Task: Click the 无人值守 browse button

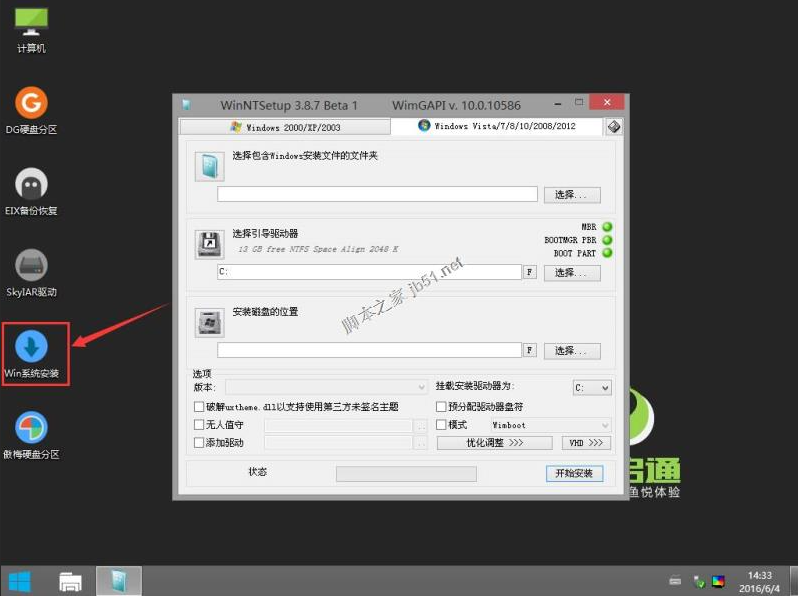Action: coord(421,425)
